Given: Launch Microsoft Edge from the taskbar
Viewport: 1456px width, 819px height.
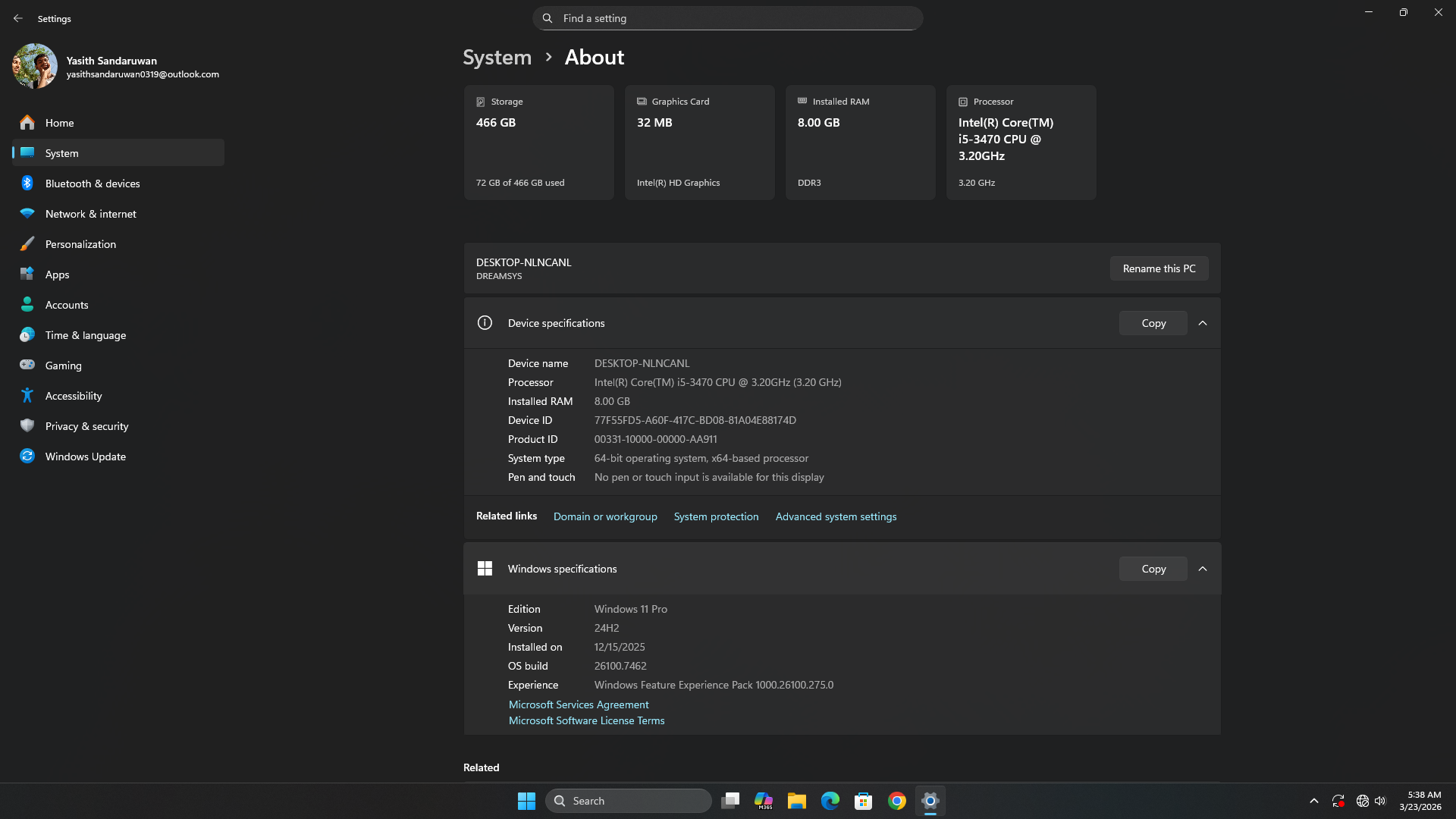Looking at the screenshot, I should tap(830, 801).
